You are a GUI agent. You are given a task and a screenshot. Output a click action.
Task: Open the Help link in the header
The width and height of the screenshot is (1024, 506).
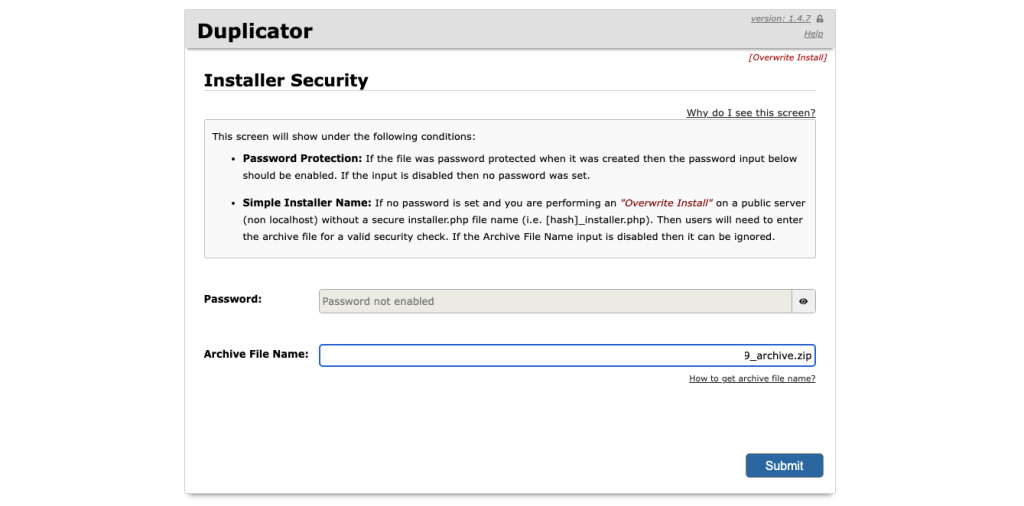click(814, 34)
